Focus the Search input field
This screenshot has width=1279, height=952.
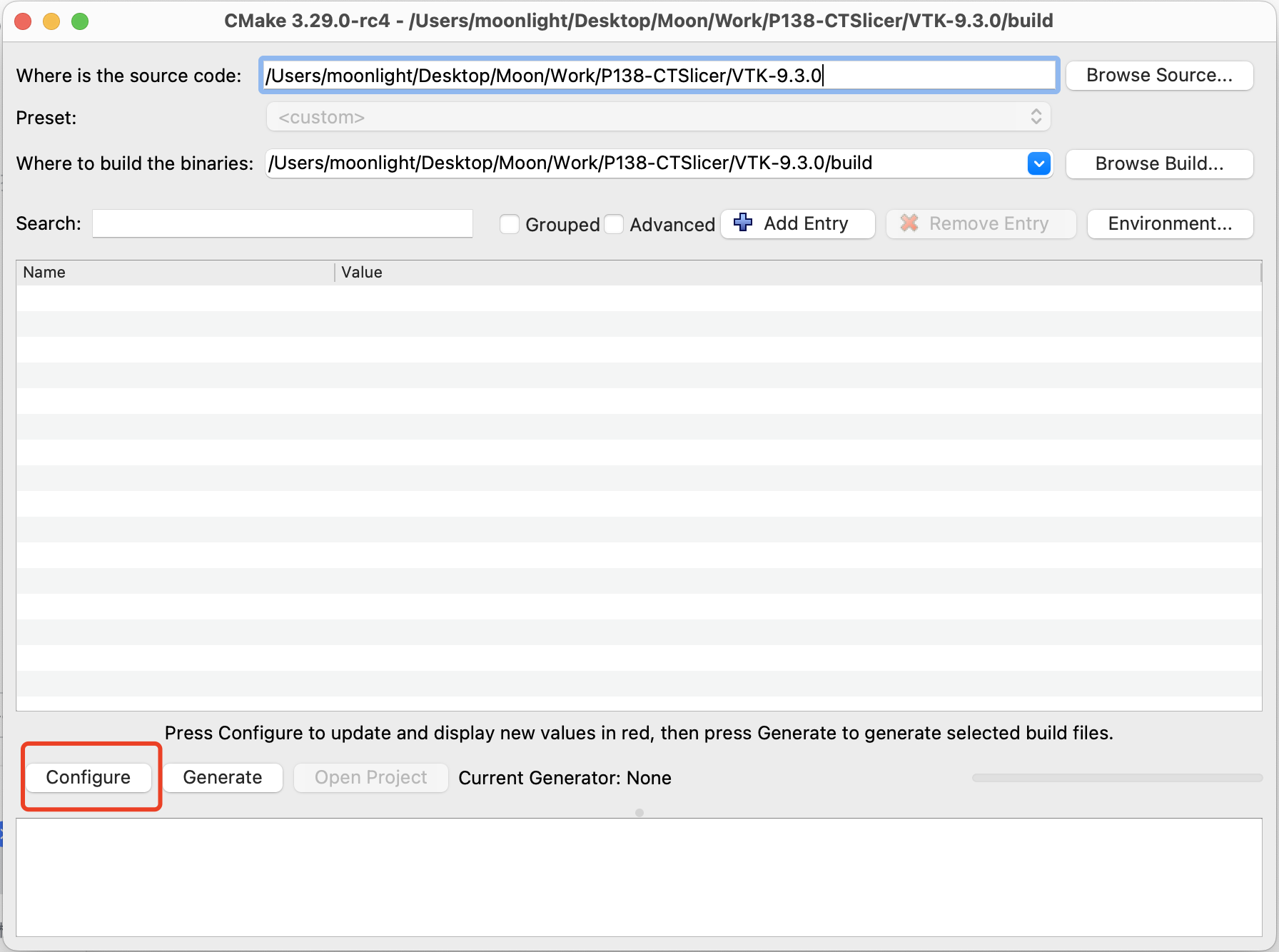click(283, 223)
